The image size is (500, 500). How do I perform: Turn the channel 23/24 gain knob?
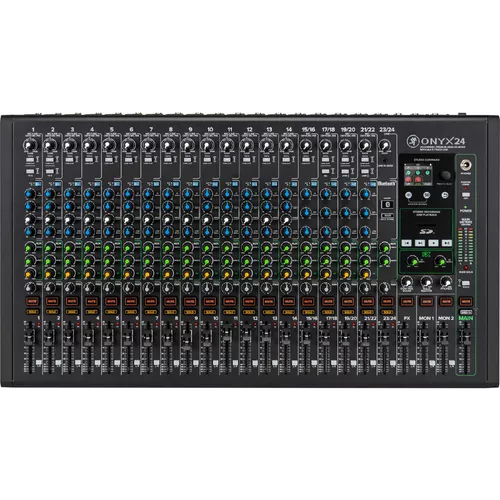point(384,145)
